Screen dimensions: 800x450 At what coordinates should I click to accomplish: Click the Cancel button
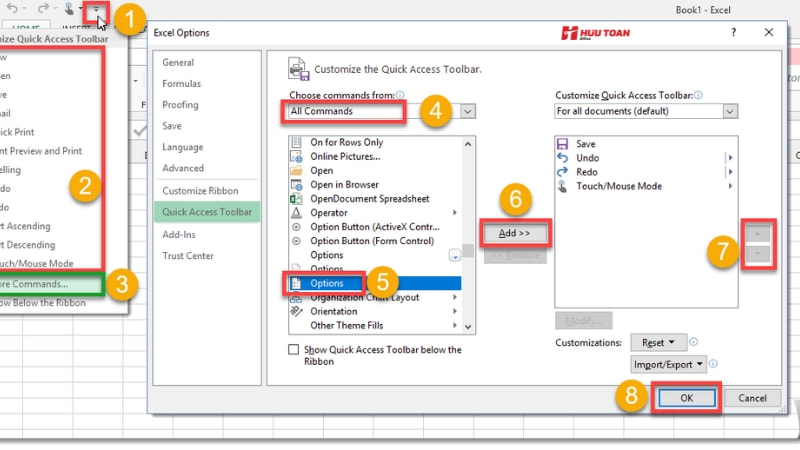click(752, 398)
